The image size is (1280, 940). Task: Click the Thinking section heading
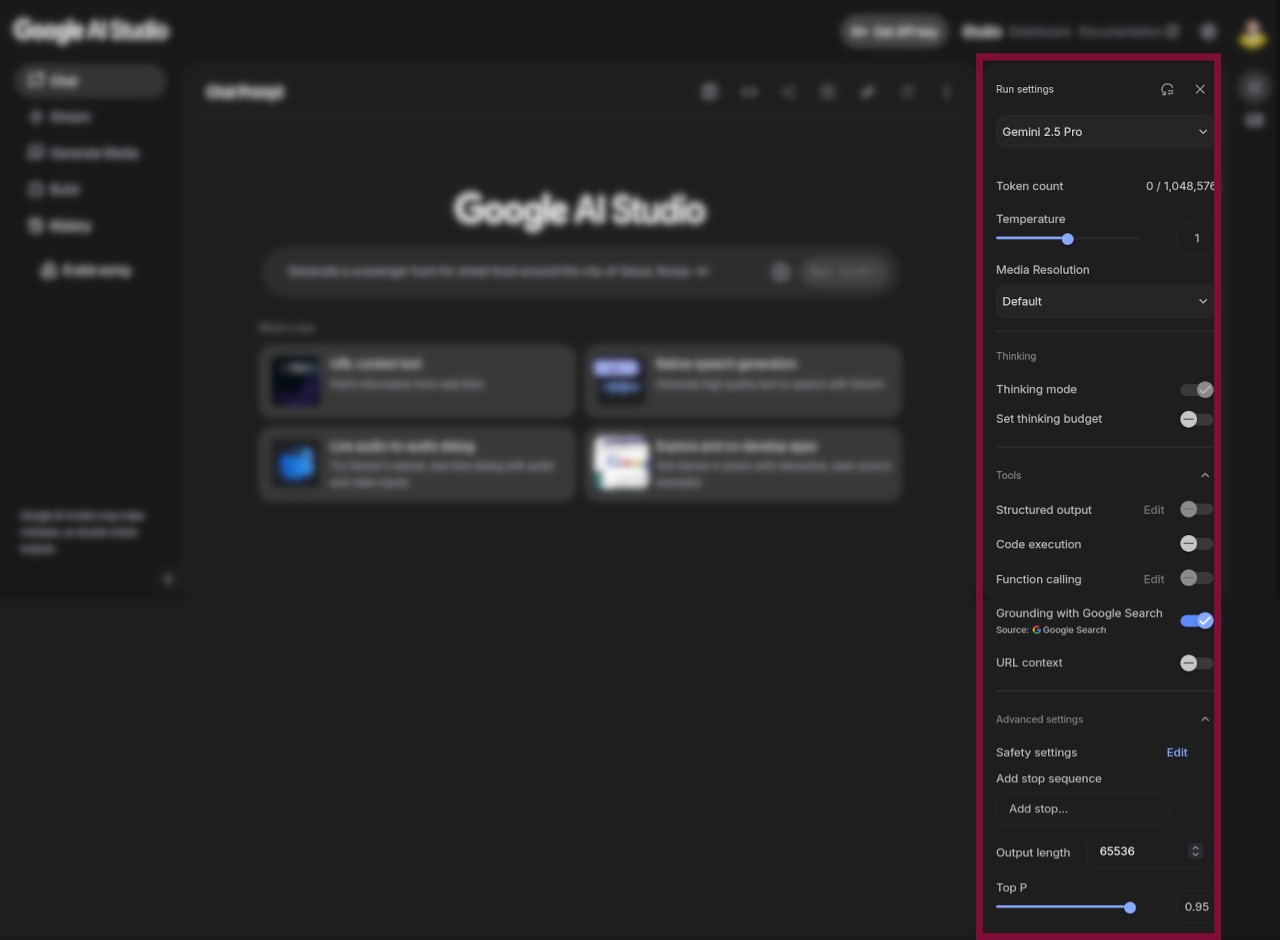click(x=1016, y=356)
